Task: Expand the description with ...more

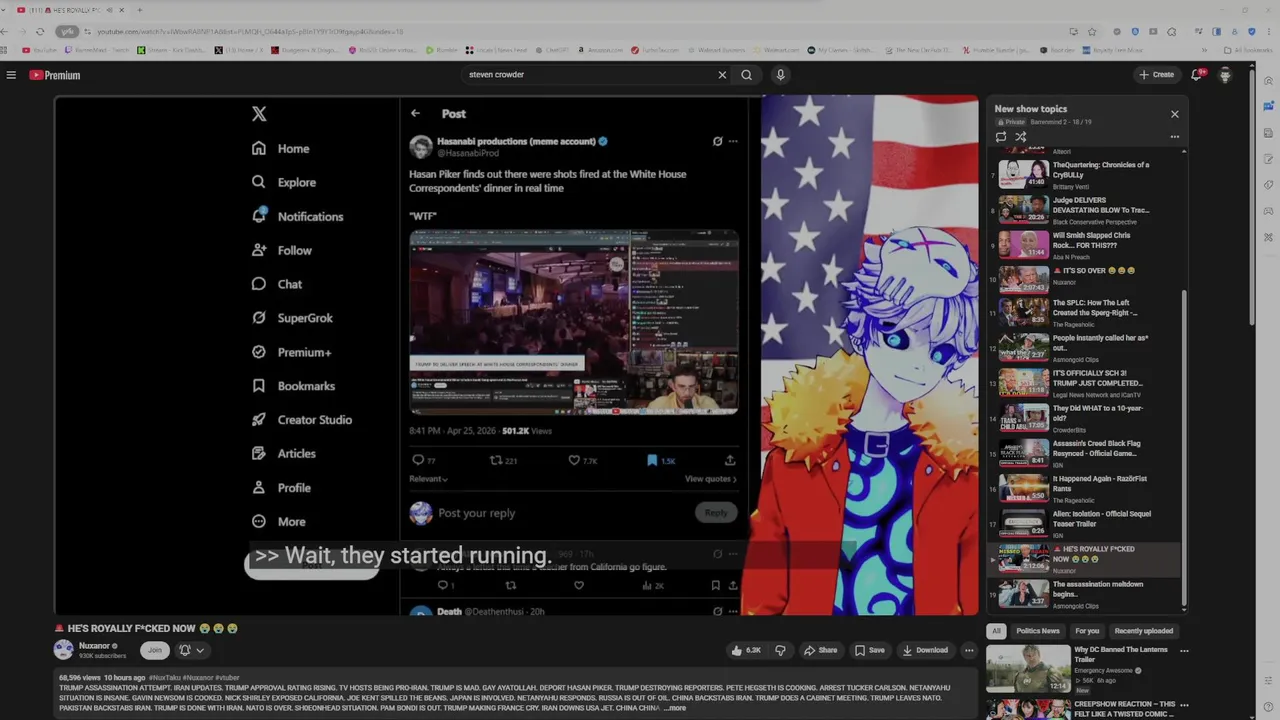Action: (x=675, y=708)
